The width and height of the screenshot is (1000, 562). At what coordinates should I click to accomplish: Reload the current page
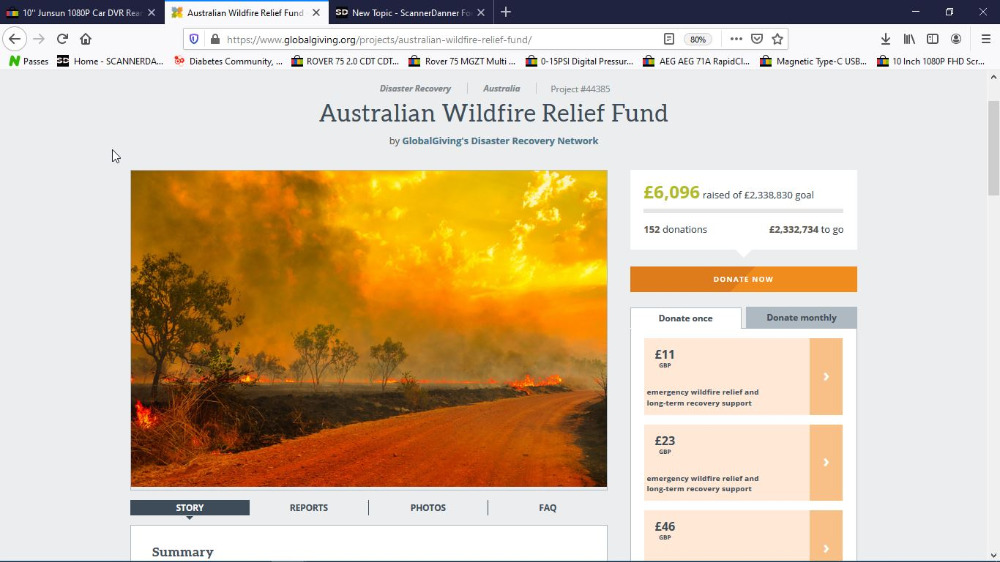tap(62, 39)
